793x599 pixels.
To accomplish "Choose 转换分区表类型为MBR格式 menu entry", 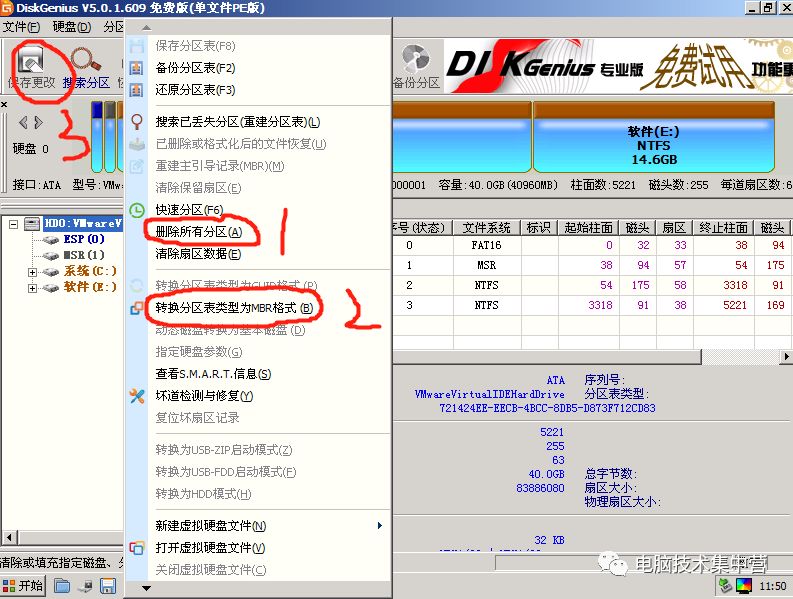I will (x=234, y=308).
